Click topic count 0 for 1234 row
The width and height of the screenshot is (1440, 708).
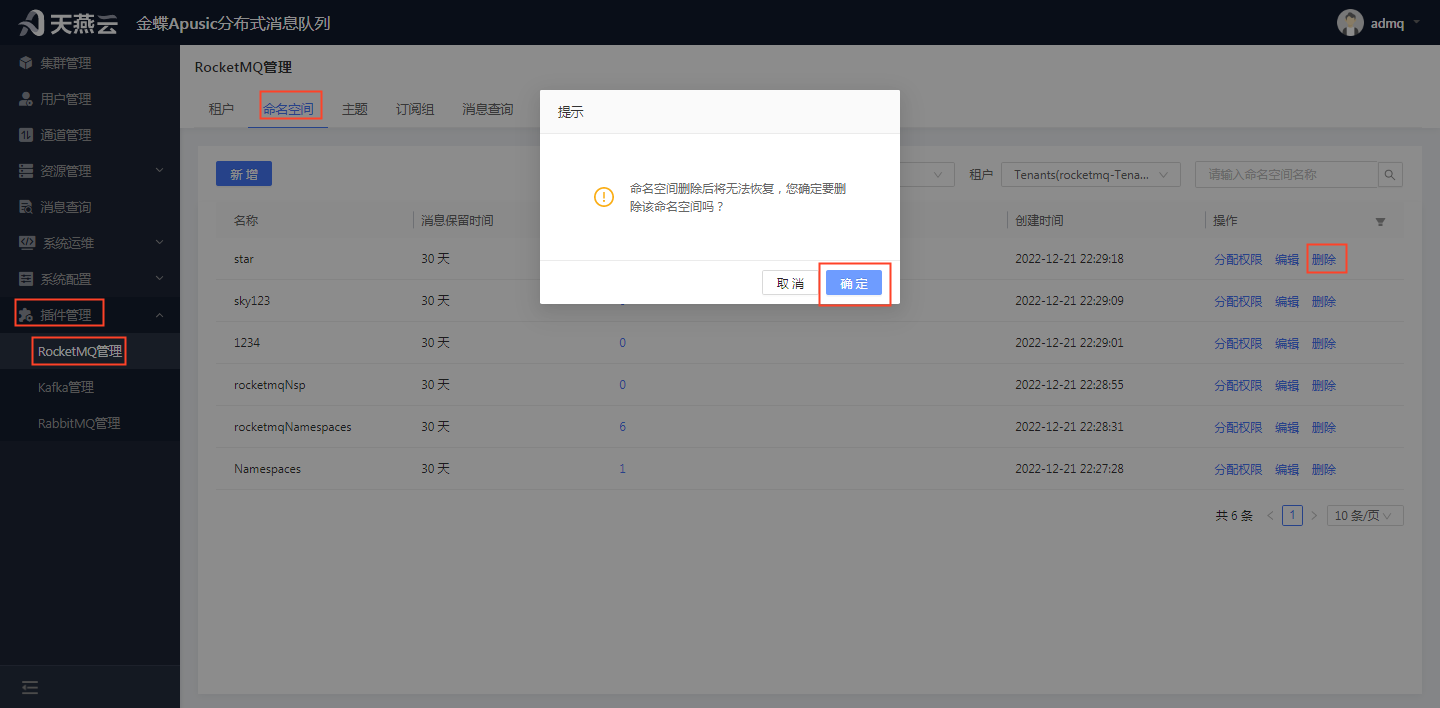[622, 343]
